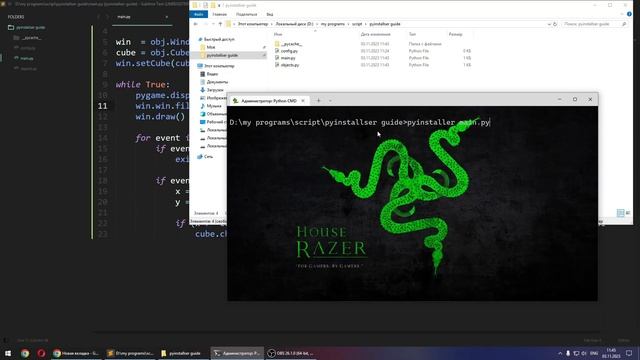Screen dimensions: 640x360
Task: Click 'script' in the address breadcrumb
Action: (357, 24)
